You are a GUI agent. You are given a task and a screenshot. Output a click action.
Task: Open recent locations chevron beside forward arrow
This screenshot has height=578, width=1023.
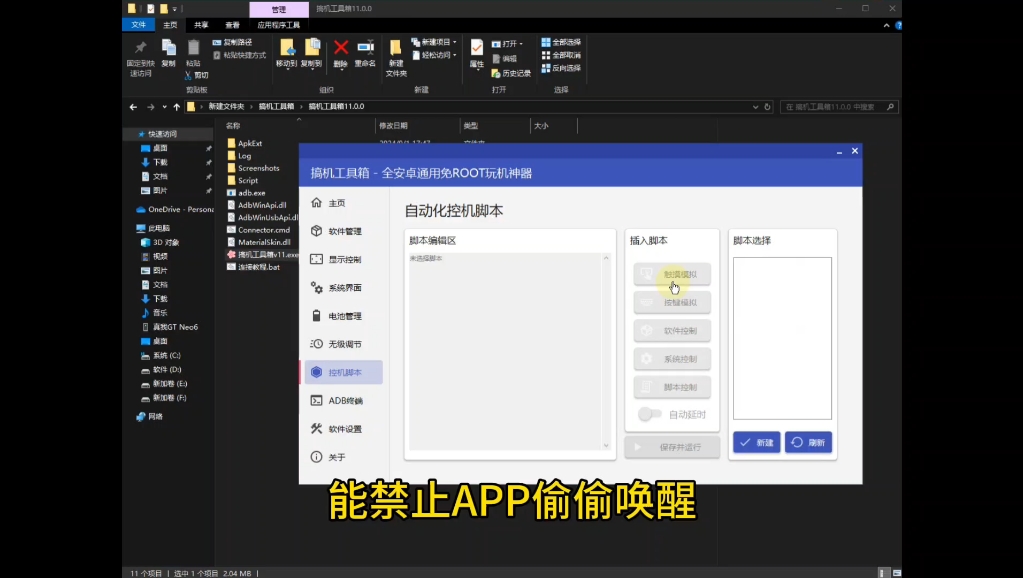(164, 107)
